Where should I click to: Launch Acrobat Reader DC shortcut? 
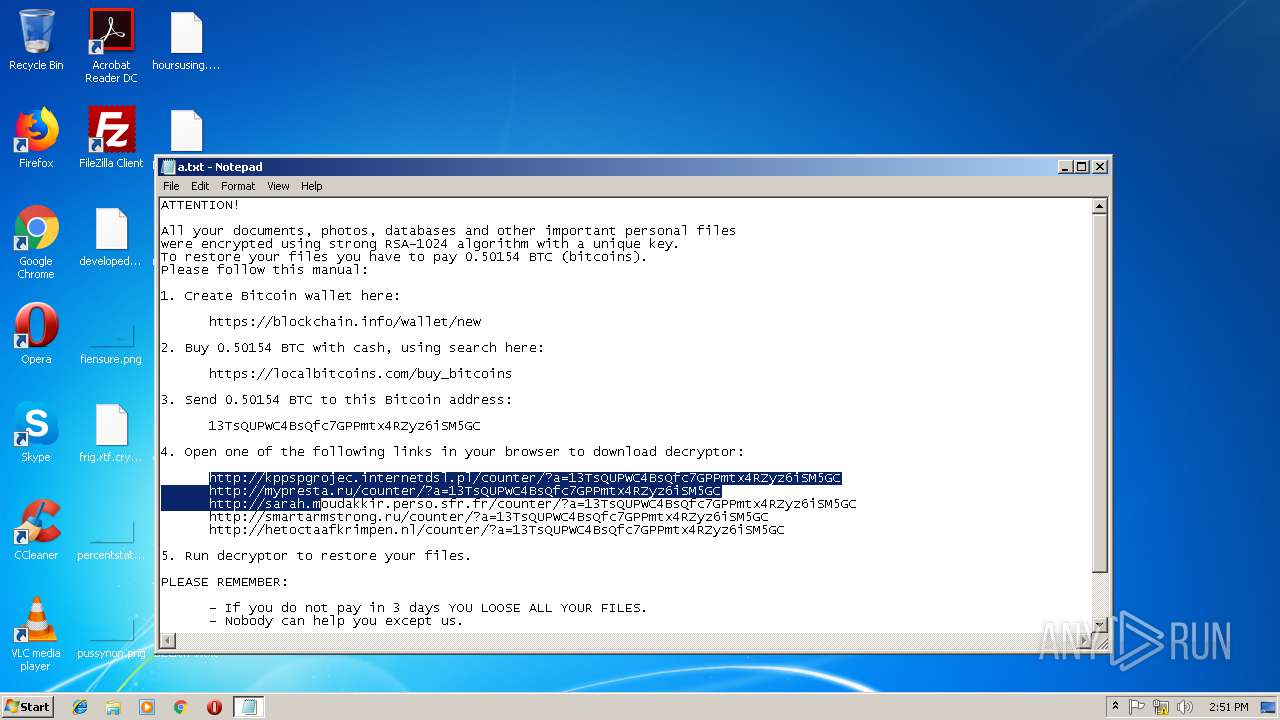(111, 46)
